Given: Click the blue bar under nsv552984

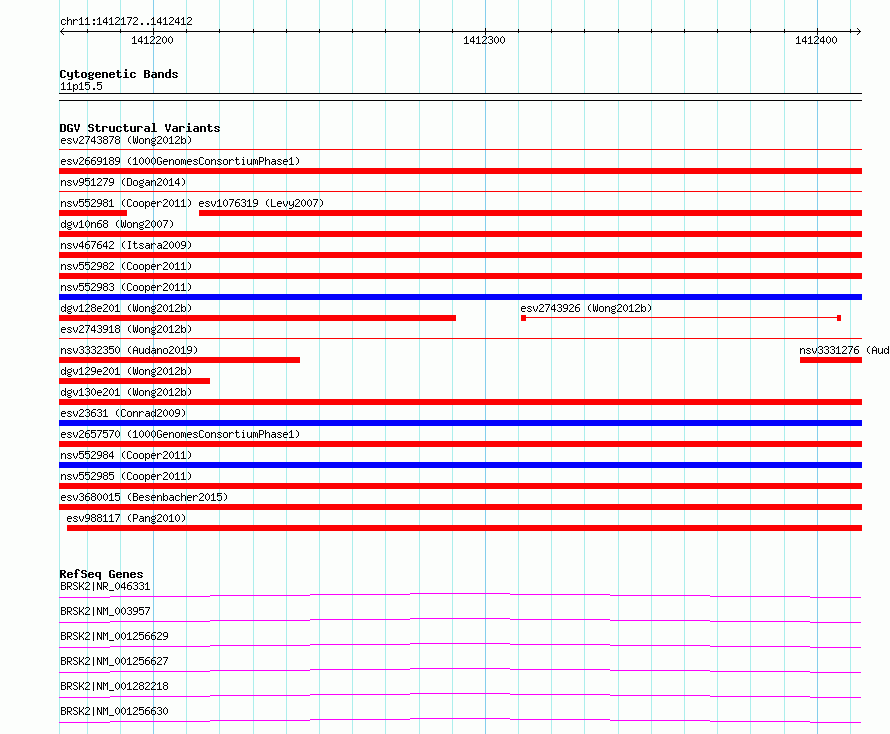Looking at the screenshot, I should pos(460,465).
